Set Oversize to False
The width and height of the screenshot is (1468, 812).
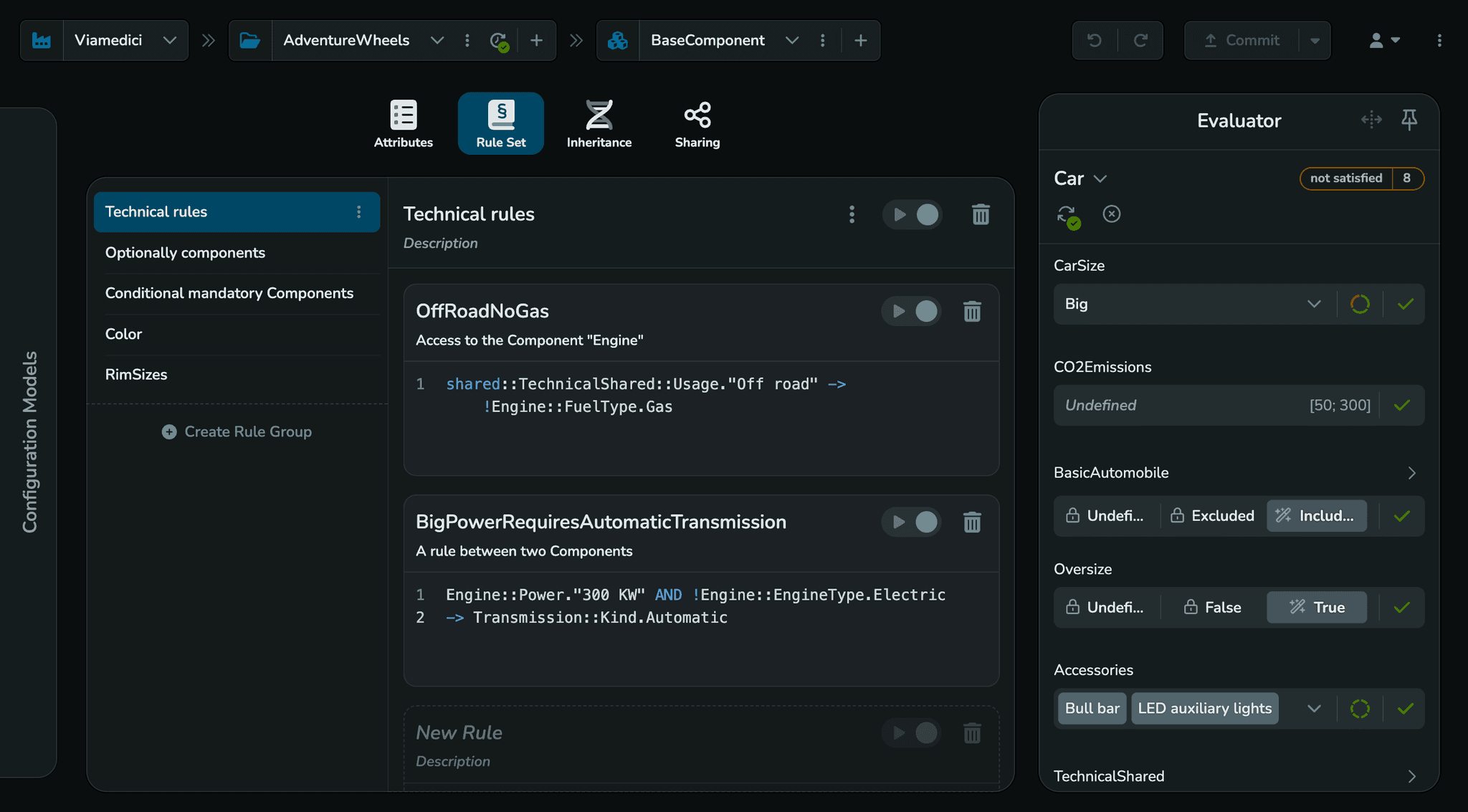click(1211, 607)
